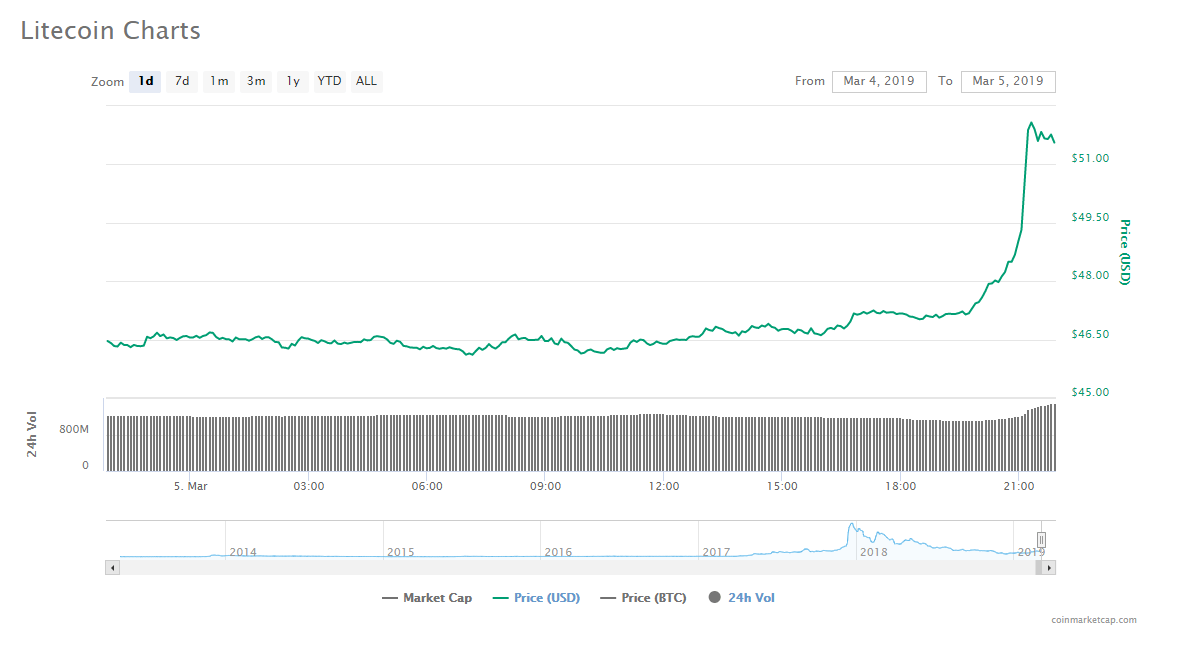
Task: Click the 2018 spike in the navigator
Action: tap(852, 526)
